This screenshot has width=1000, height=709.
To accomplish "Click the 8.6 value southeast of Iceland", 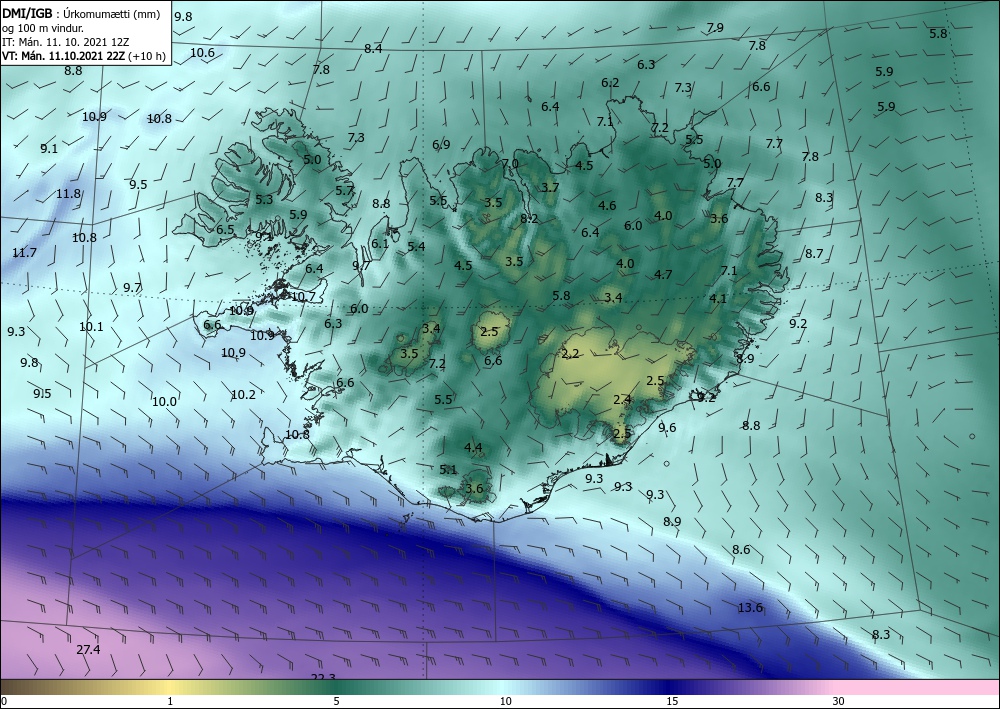I will point(741,550).
